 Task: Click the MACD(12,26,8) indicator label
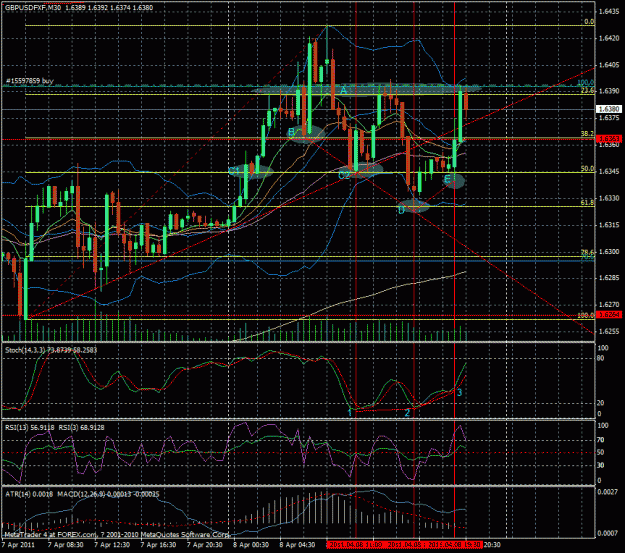pyautogui.click(x=81, y=494)
